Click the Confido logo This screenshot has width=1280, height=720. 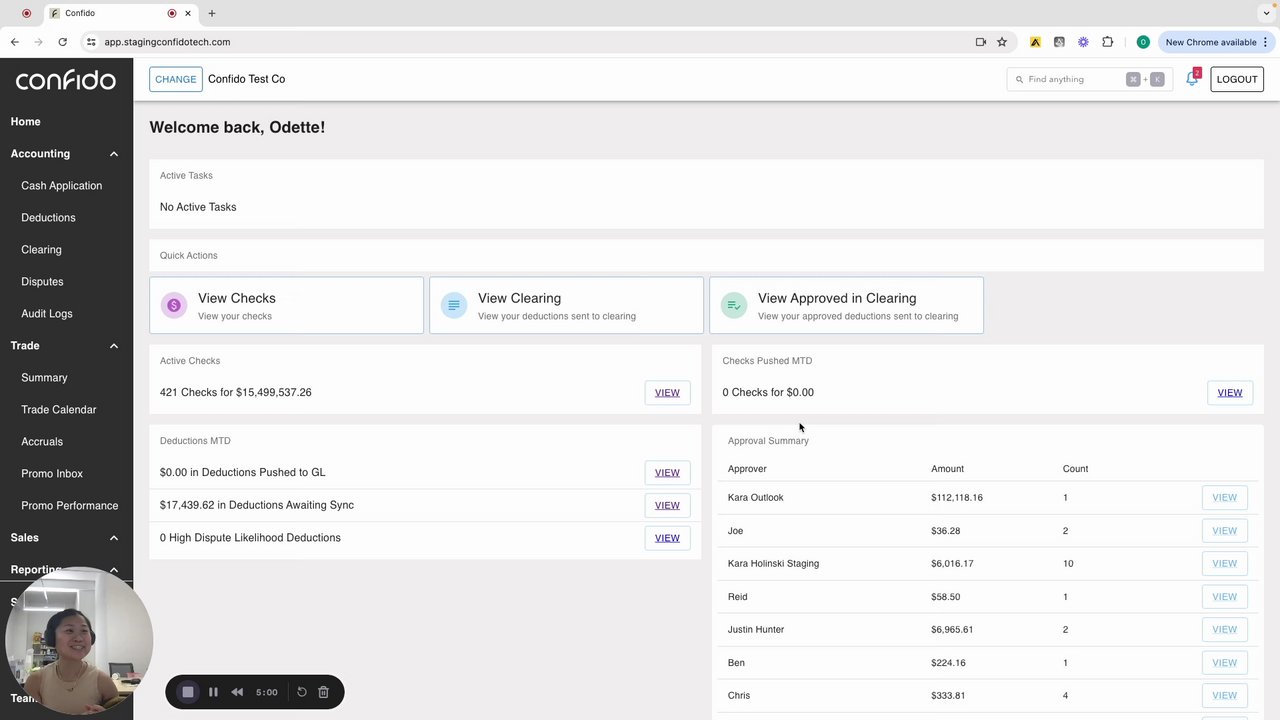66,80
